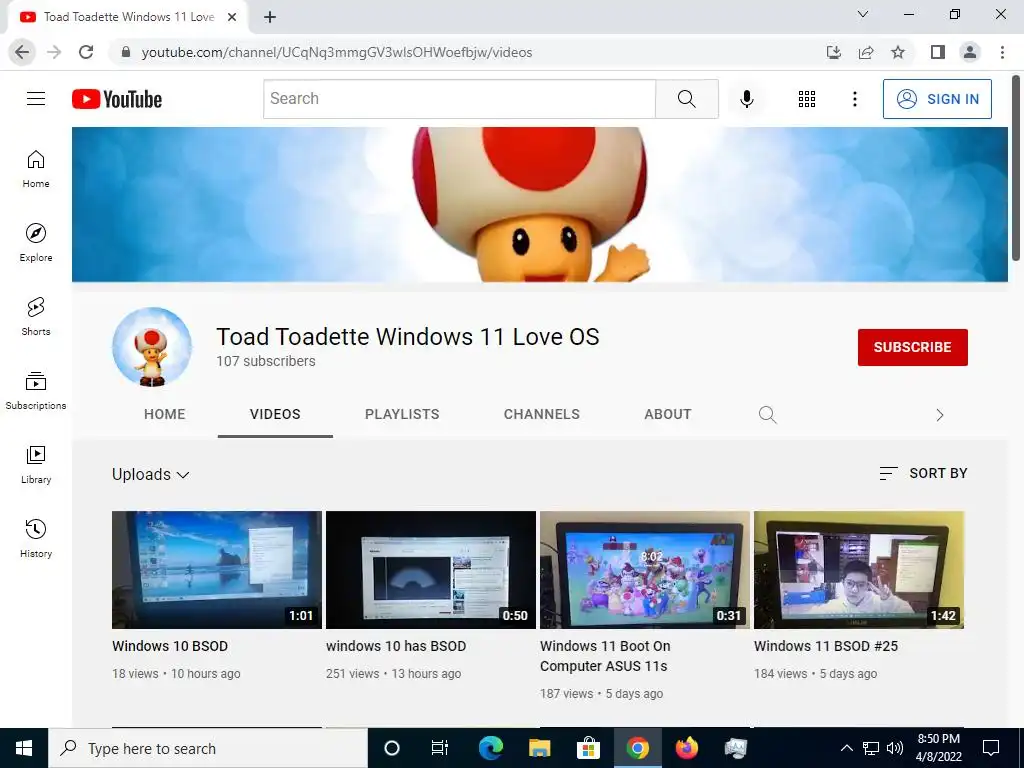Image resolution: width=1024 pixels, height=768 pixels.
Task: Click the 0:31 Mario wallpaper thumbnail
Action: (645, 569)
